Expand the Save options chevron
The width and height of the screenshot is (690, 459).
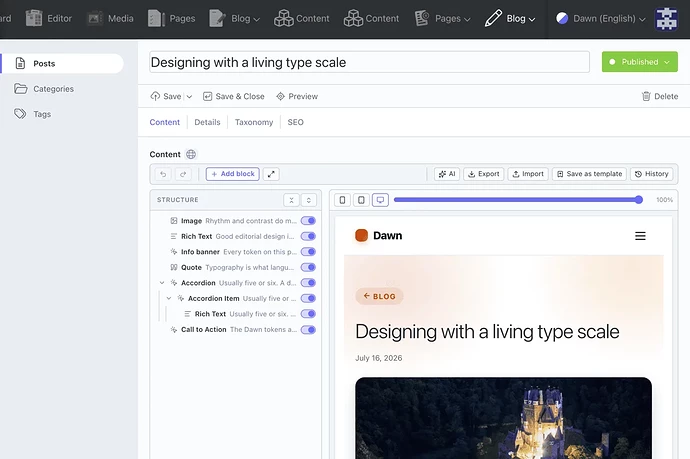189,96
